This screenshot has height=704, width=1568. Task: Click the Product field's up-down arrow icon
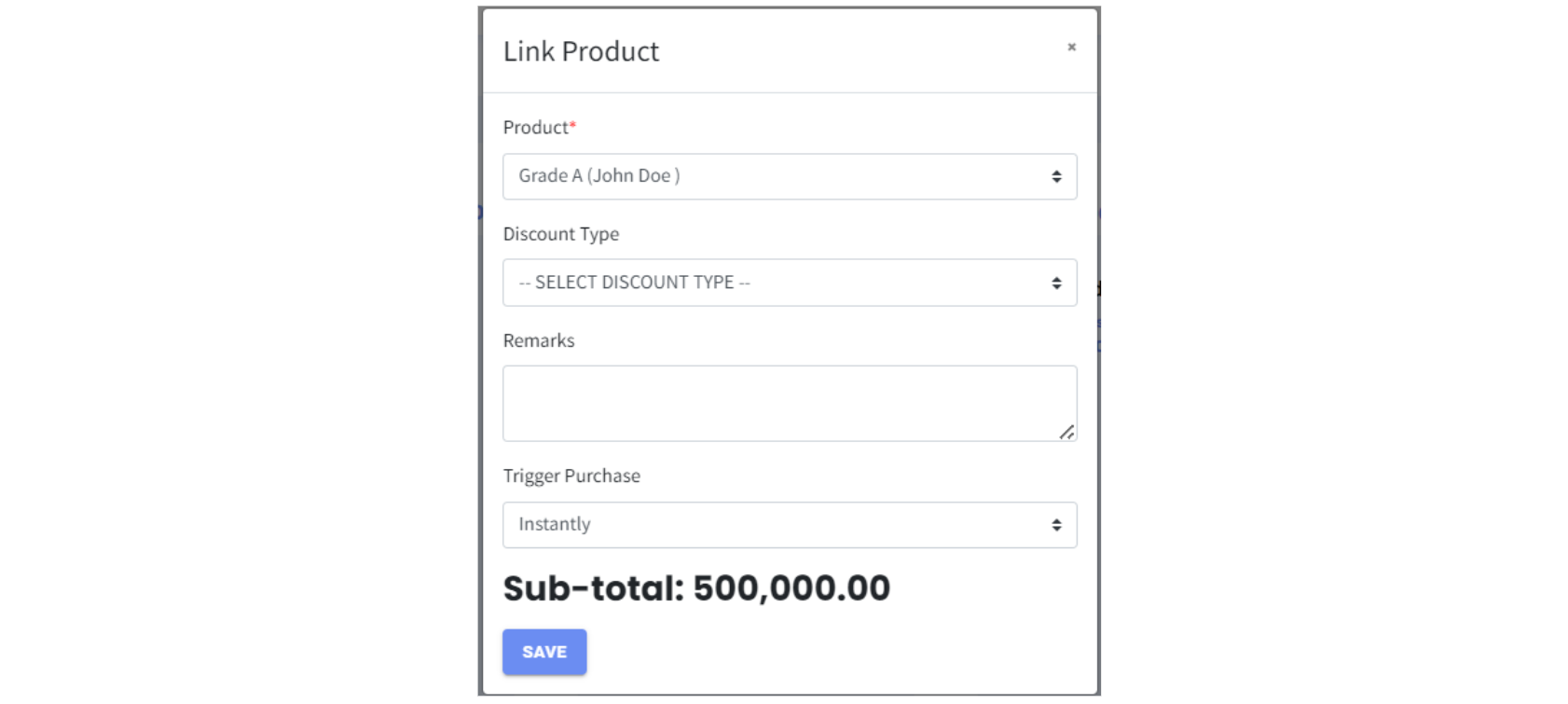(1056, 176)
